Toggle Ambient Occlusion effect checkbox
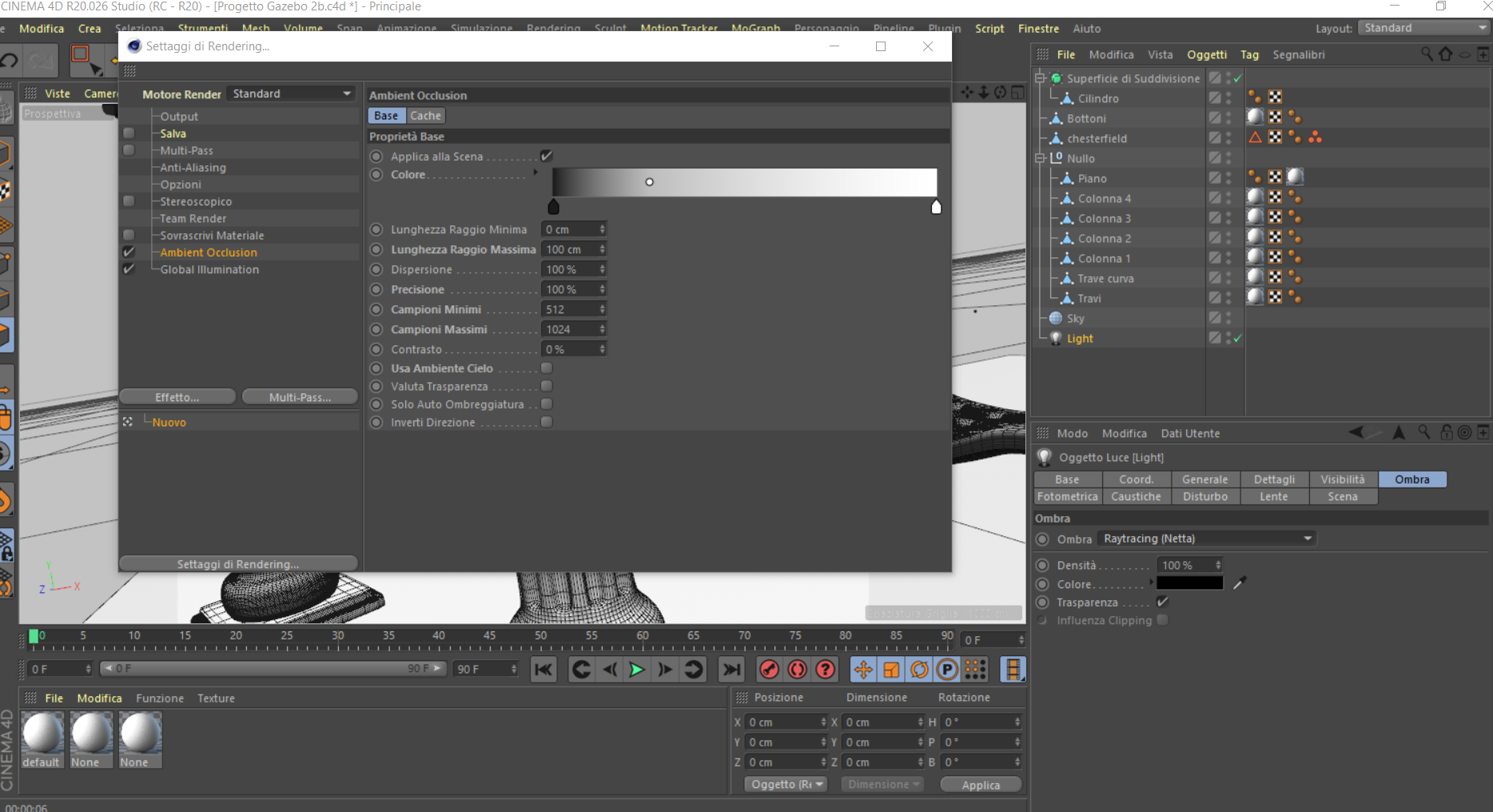Screen dimensions: 1493x812 129,252
